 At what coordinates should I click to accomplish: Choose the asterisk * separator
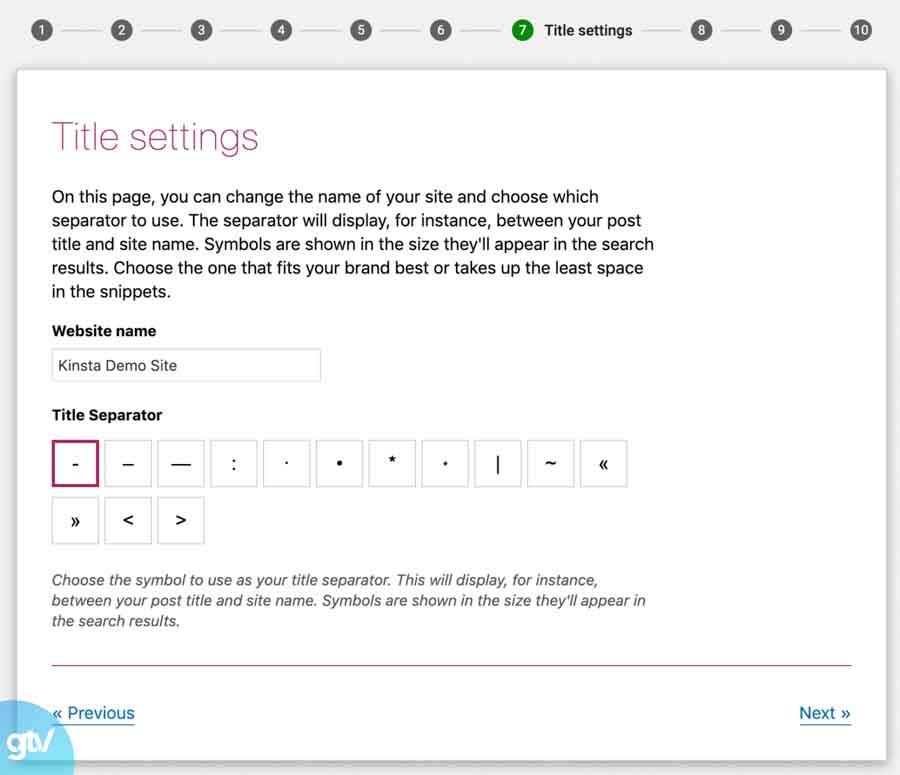click(392, 463)
